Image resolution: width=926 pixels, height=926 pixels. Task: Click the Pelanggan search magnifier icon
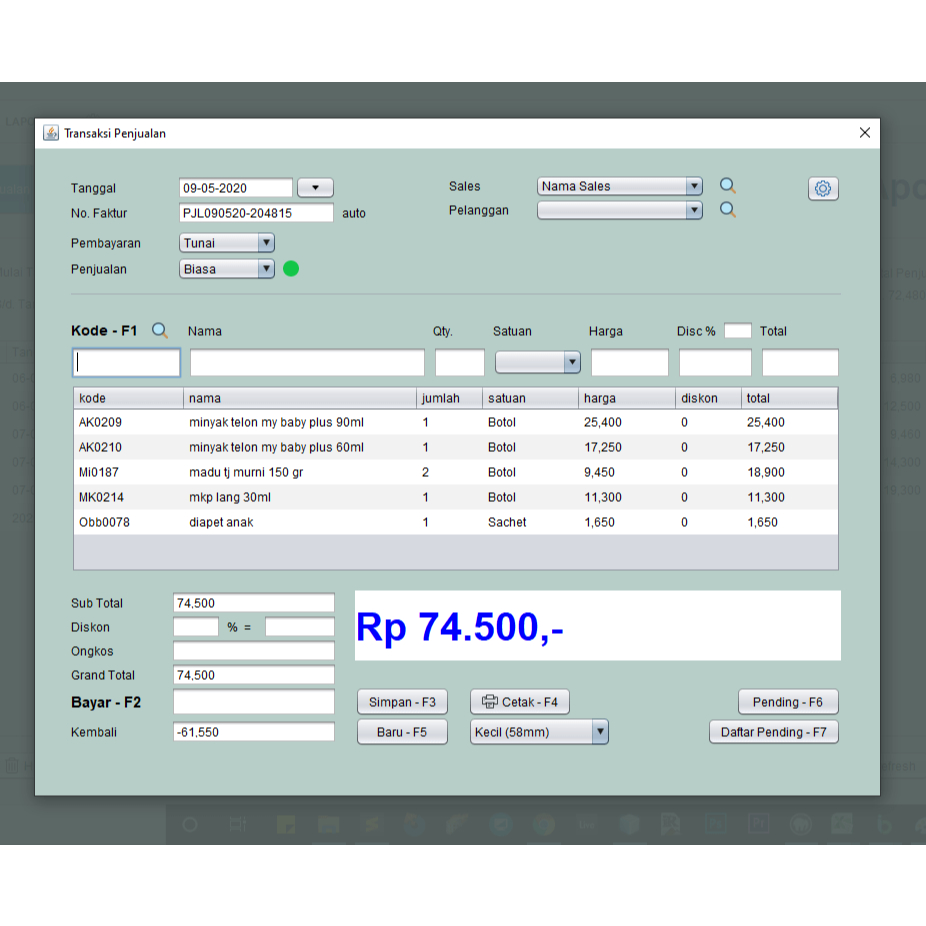(x=727, y=210)
